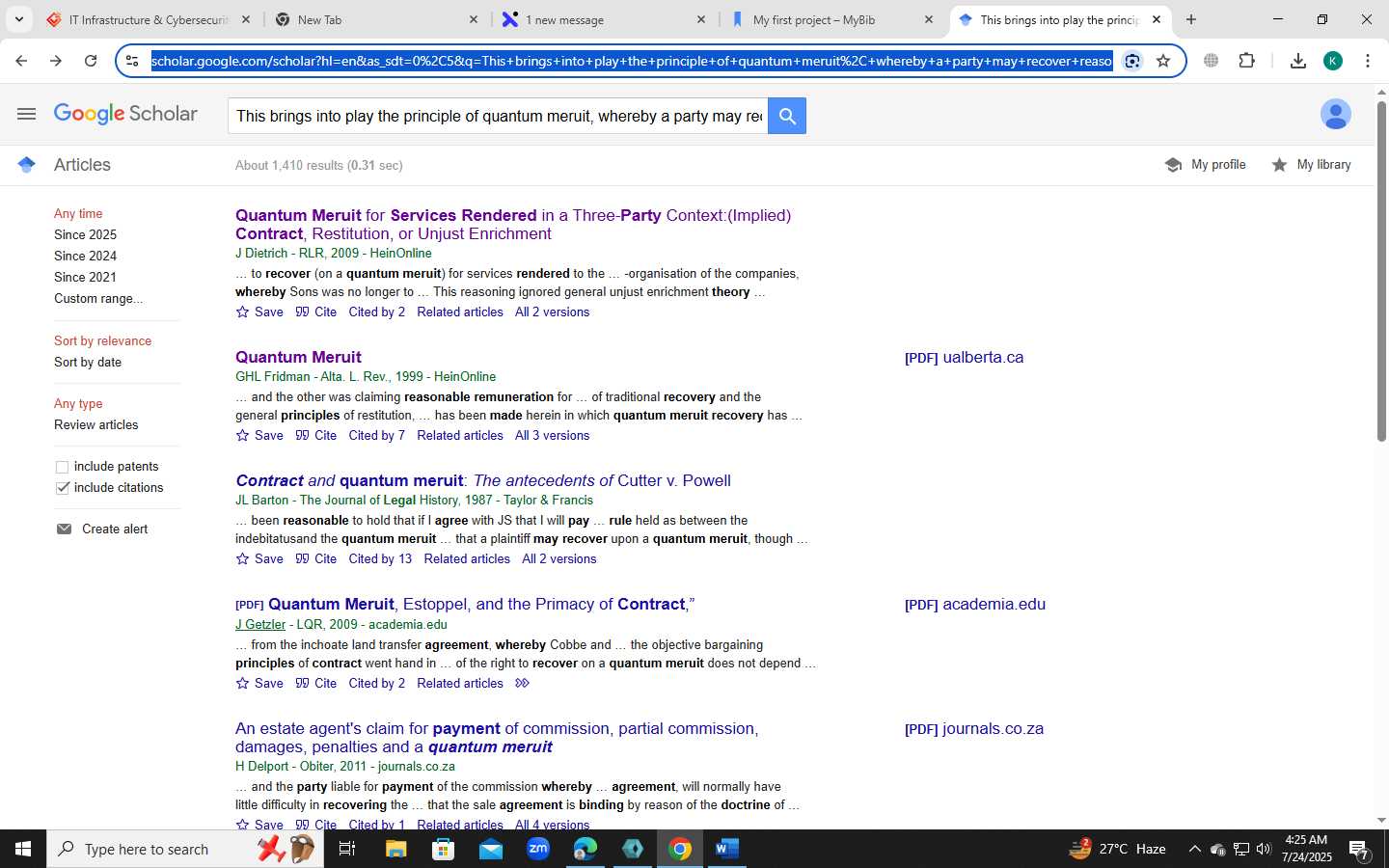The width and height of the screenshot is (1389, 868).
Task: Open the Cutter v. Powell antecedents article
Action: point(483,480)
